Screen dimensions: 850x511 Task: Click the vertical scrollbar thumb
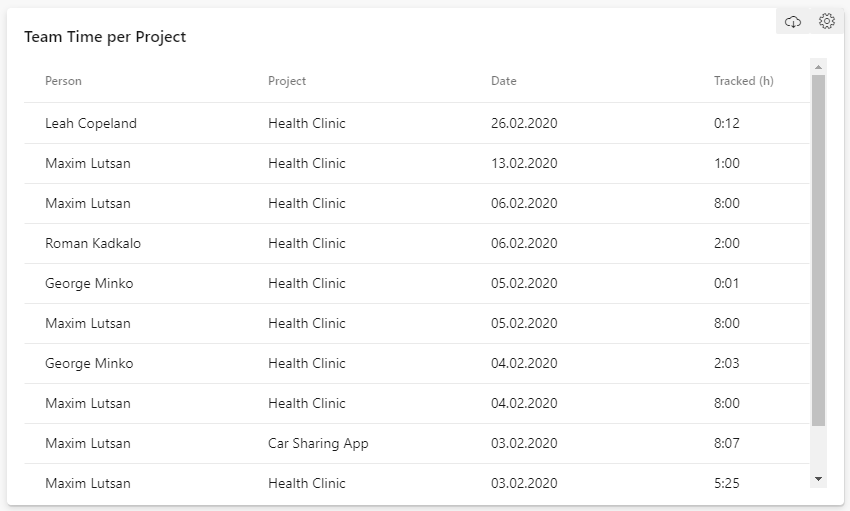point(819,250)
